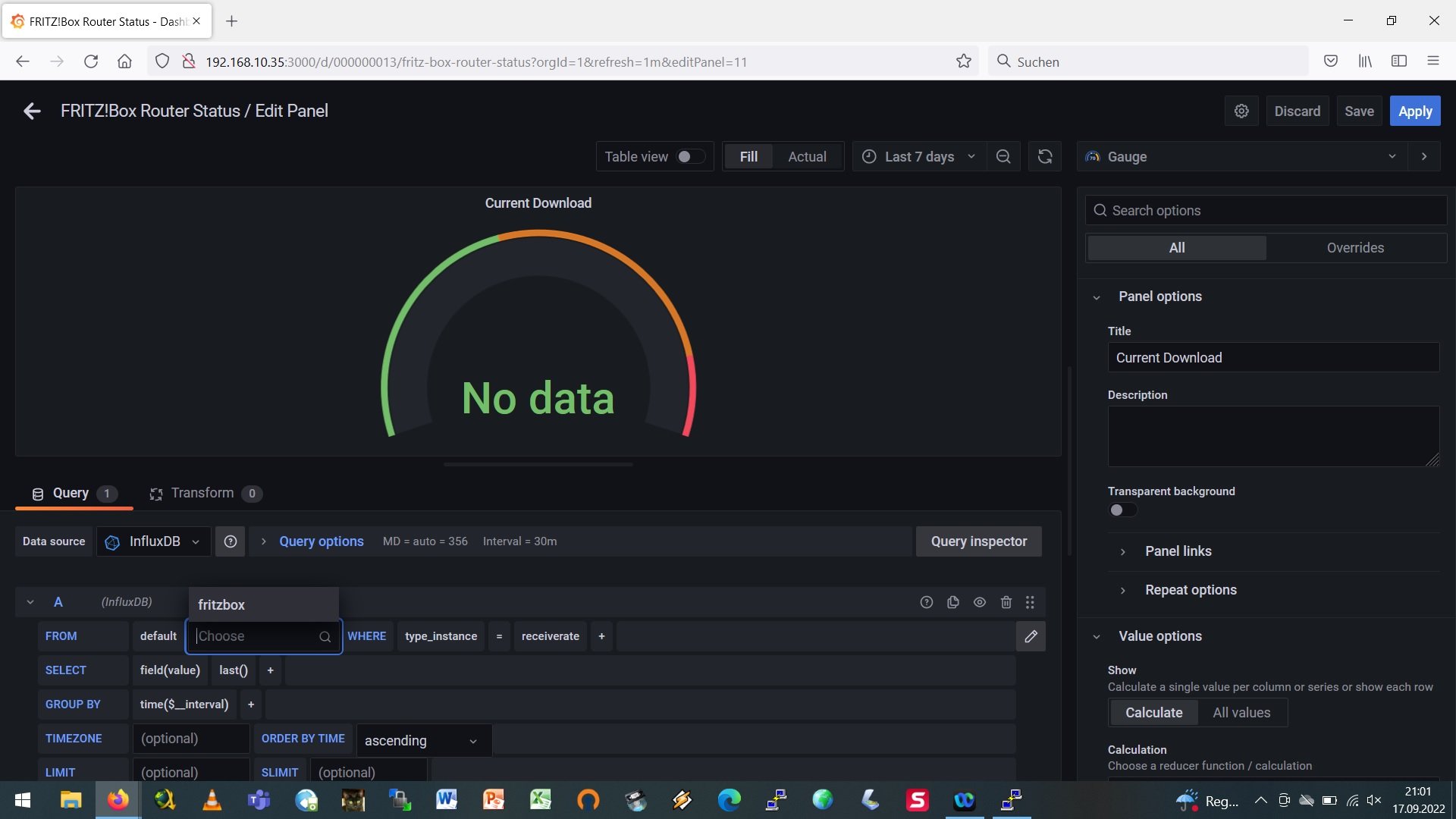Open dashboard settings gear icon
Viewport: 1456px width, 819px height.
coord(1241,111)
